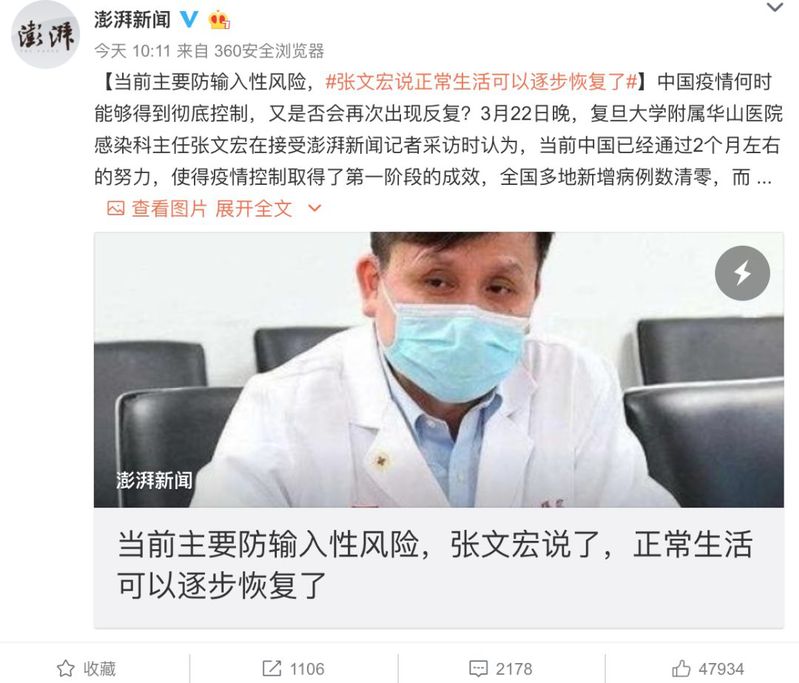Open 查看图片 link
799x683 pixels.
tap(169, 208)
